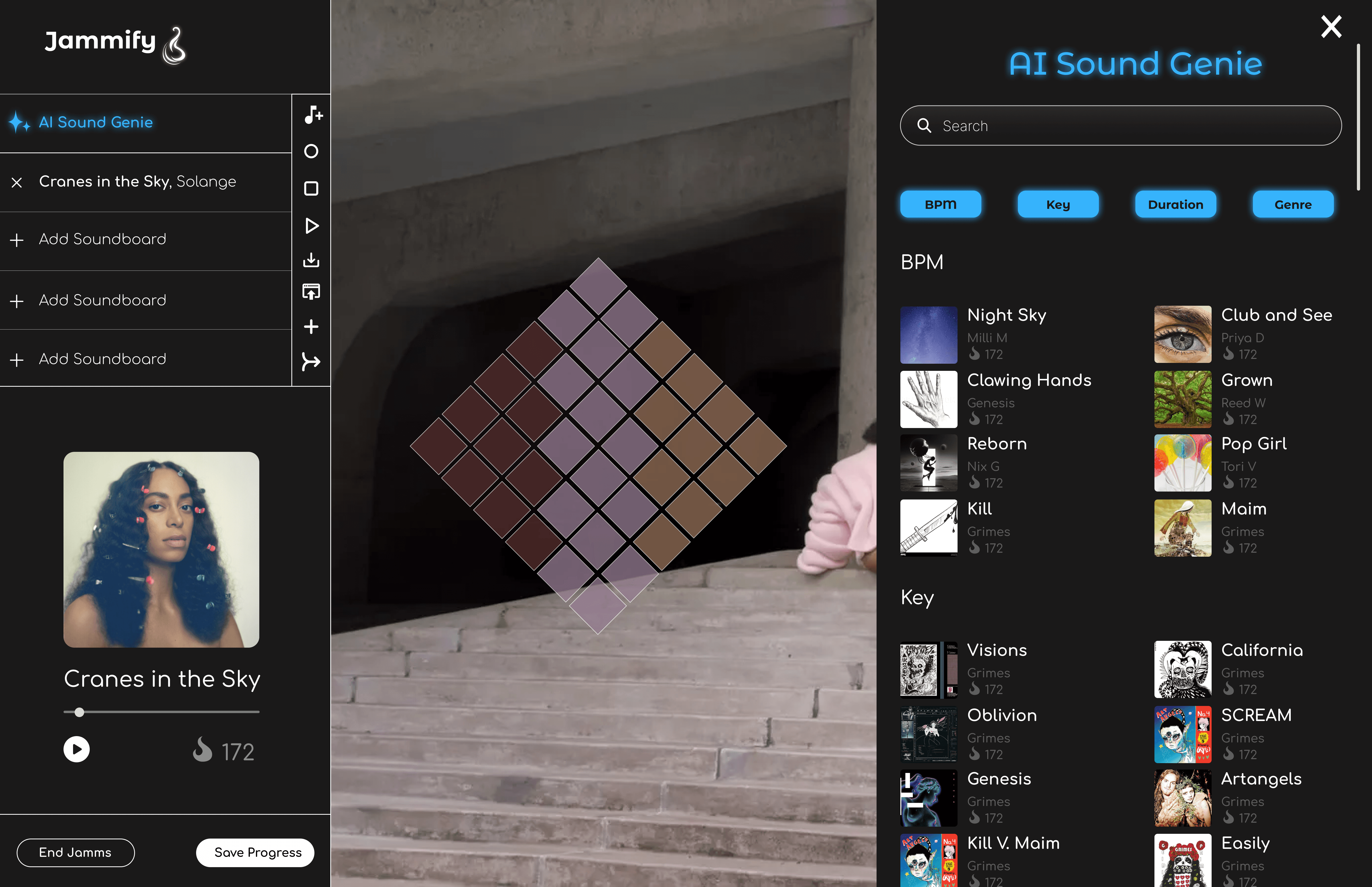This screenshot has height=887, width=1372.
Task: Select the Artangels track title
Action: click(1261, 779)
